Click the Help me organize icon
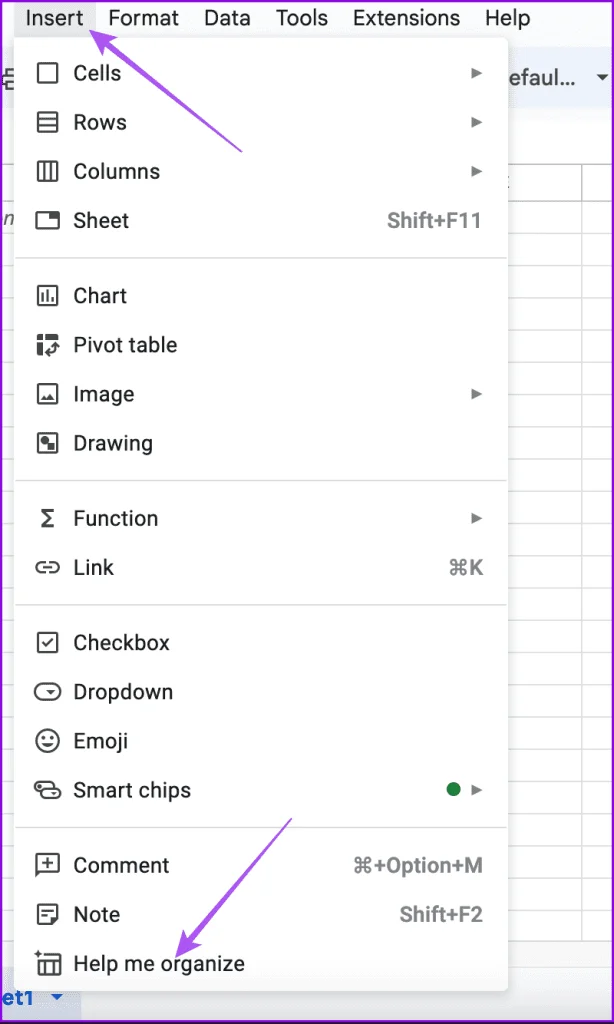The width and height of the screenshot is (614, 1024). click(x=47, y=963)
